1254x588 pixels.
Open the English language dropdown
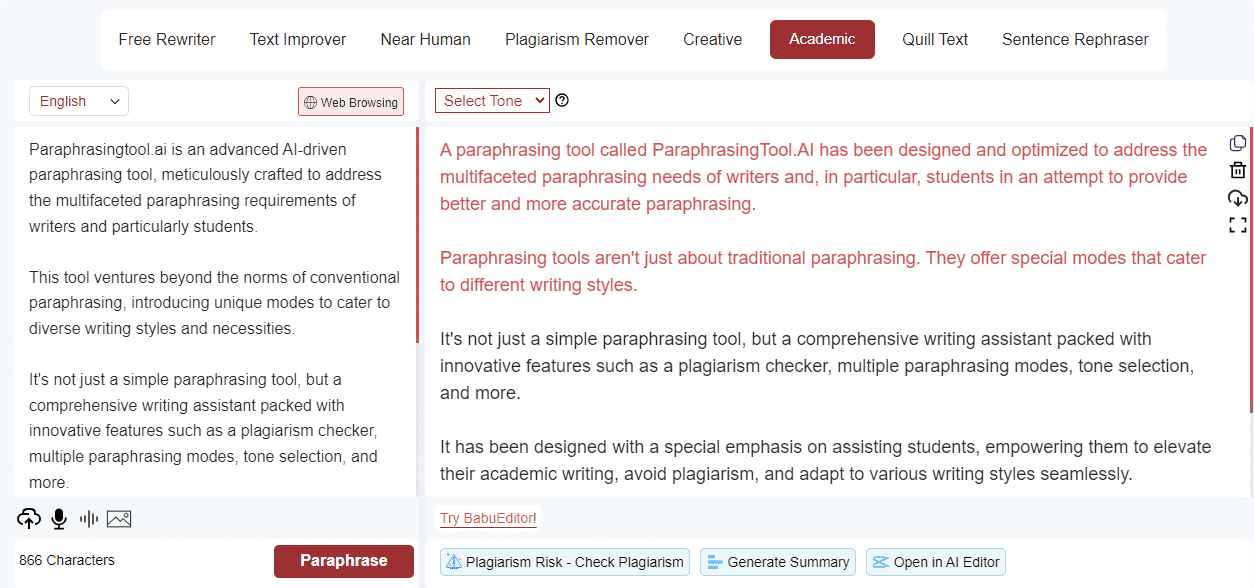79,101
